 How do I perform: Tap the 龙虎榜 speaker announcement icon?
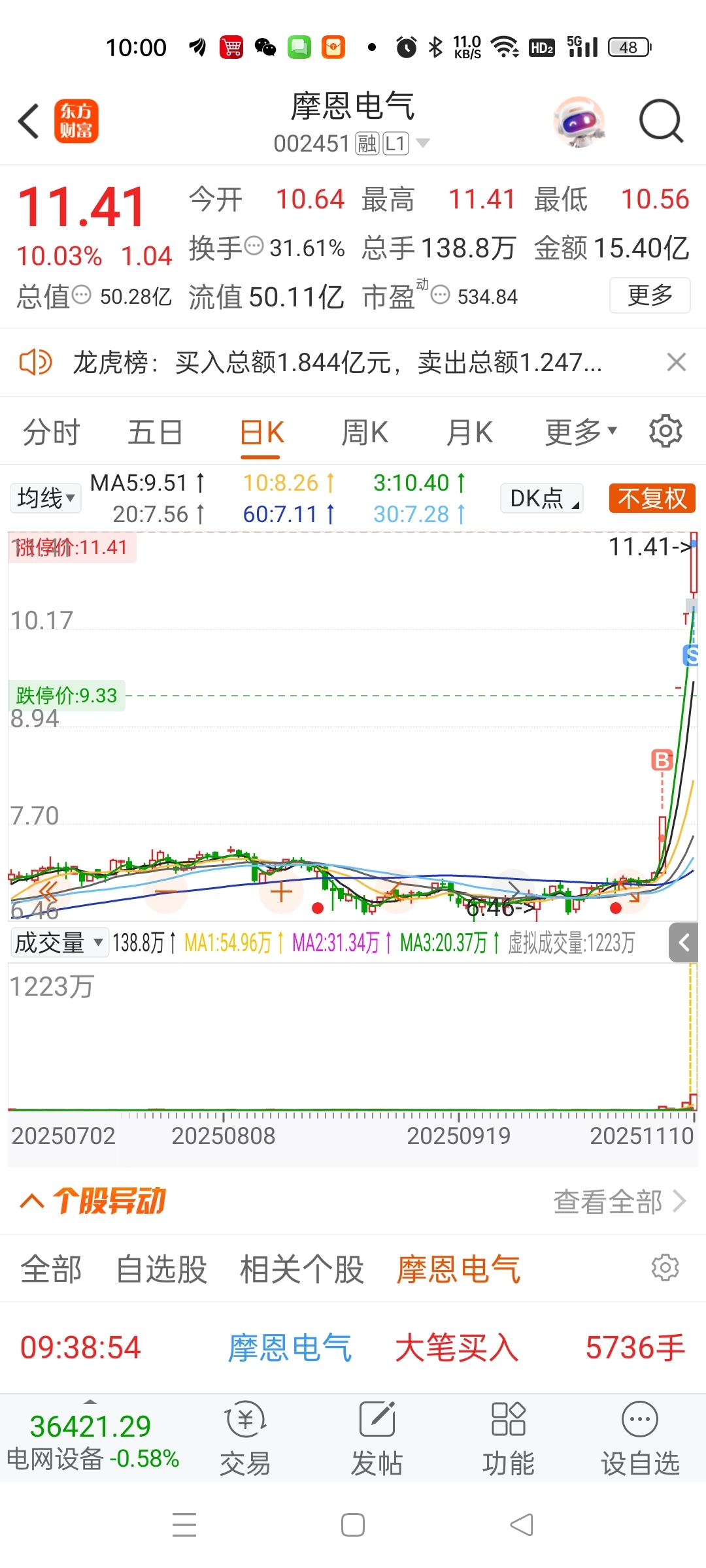click(x=35, y=361)
